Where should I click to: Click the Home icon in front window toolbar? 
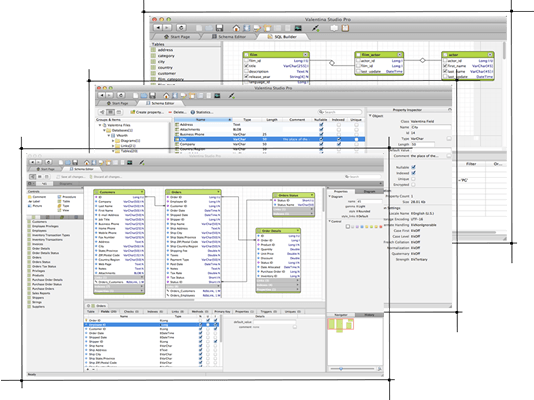[87, 163]
